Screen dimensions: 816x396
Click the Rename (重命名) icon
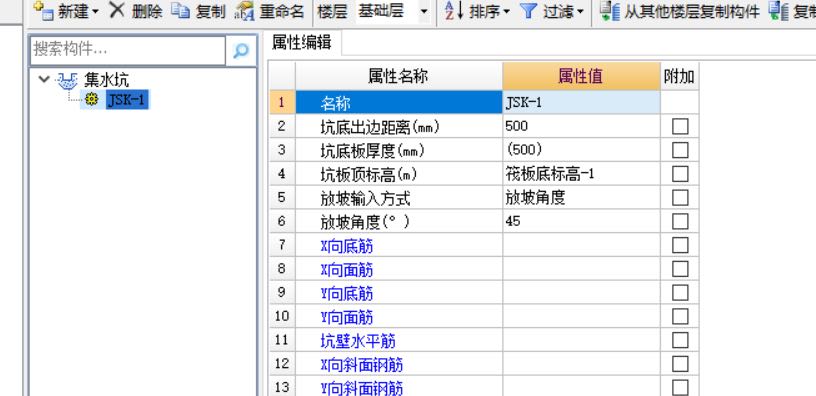click(x=245, y=10)
